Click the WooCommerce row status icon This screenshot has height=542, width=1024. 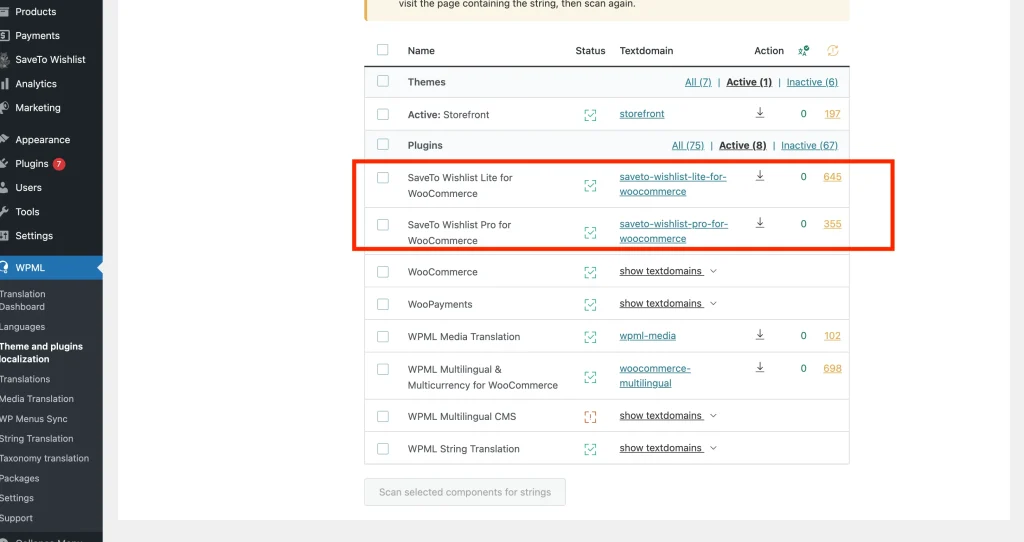click(590, 273)
